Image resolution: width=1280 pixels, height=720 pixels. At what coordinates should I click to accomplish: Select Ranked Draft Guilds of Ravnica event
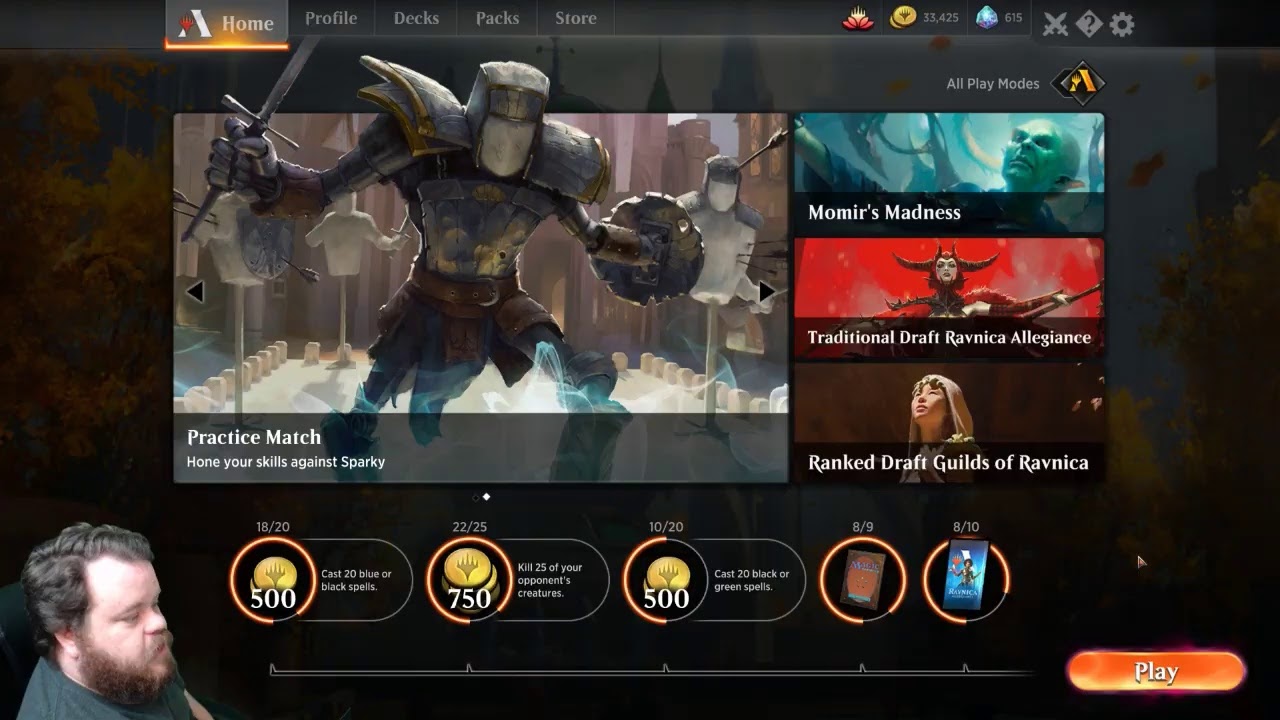(949, 423)
